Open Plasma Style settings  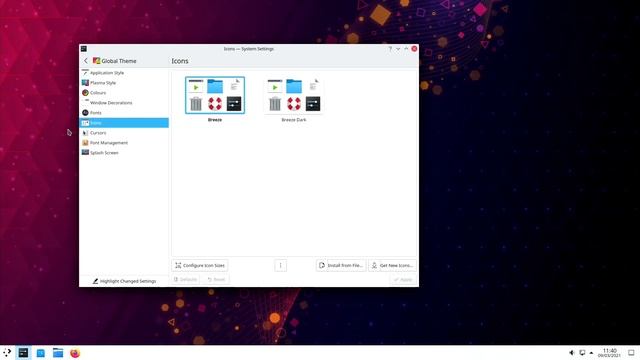pyautogui.click(x=124, y=83)
